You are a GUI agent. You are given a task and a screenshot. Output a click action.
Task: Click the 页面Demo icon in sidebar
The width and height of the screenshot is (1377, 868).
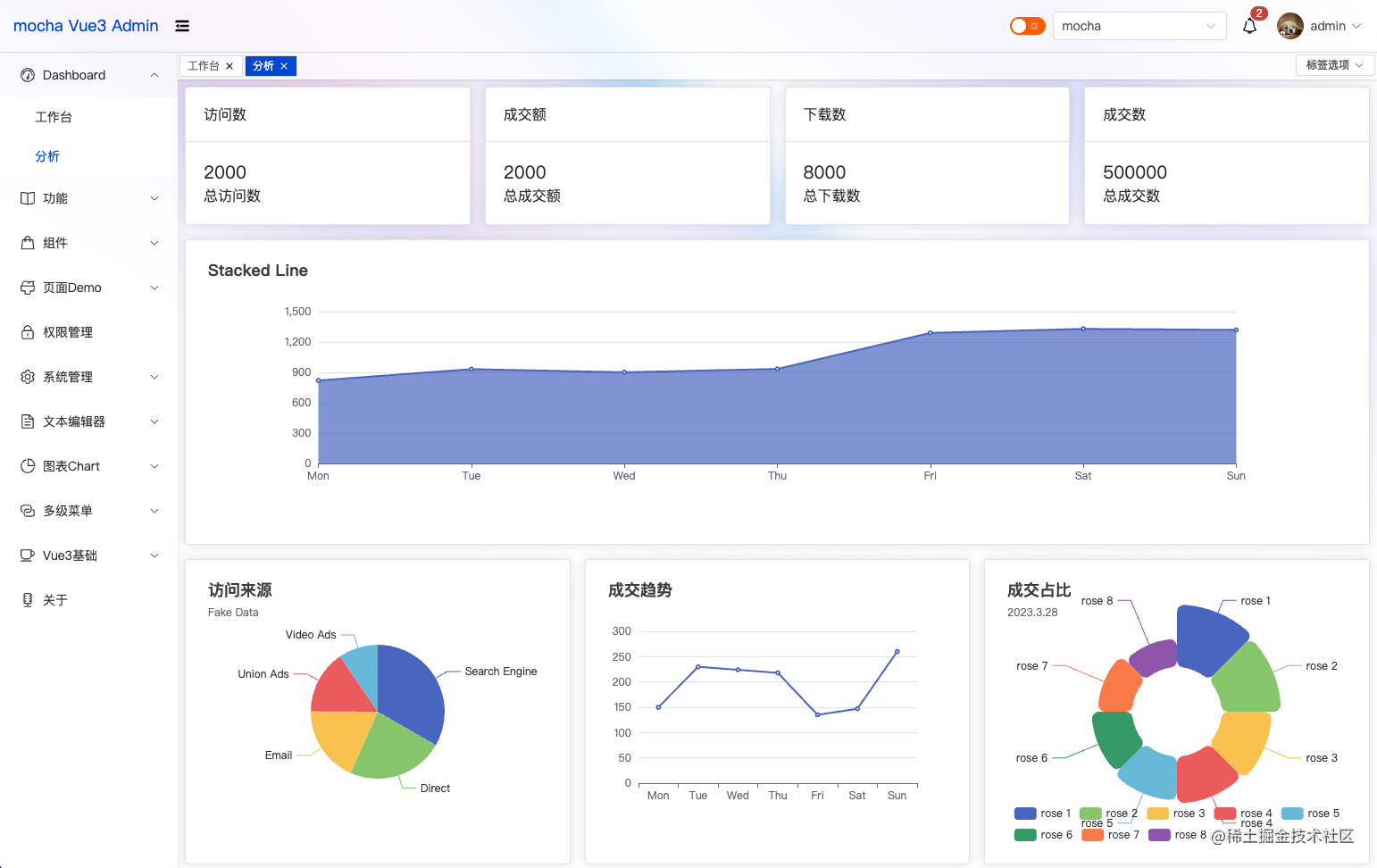(28, 288)
